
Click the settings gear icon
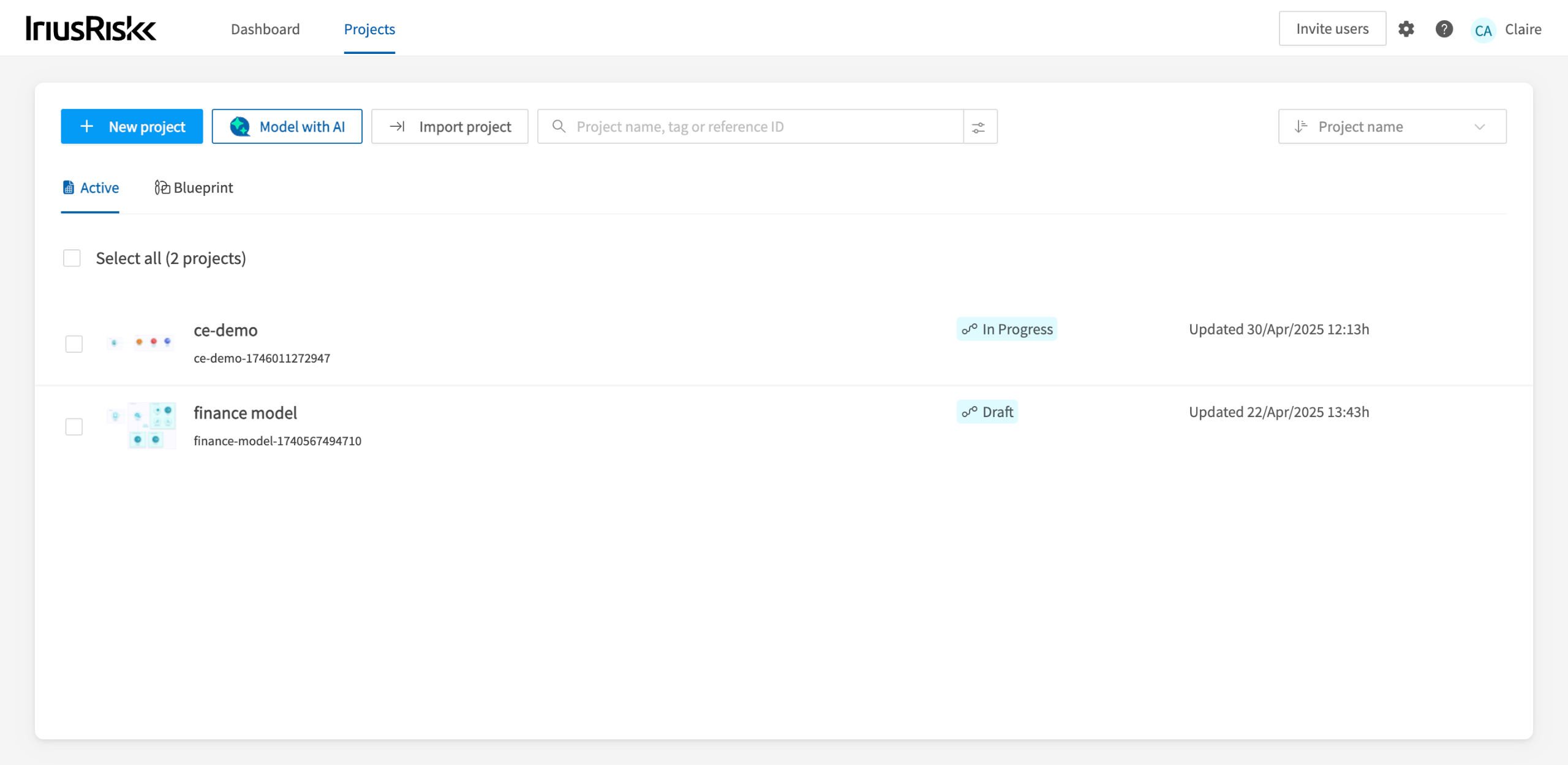[1406, 29]
